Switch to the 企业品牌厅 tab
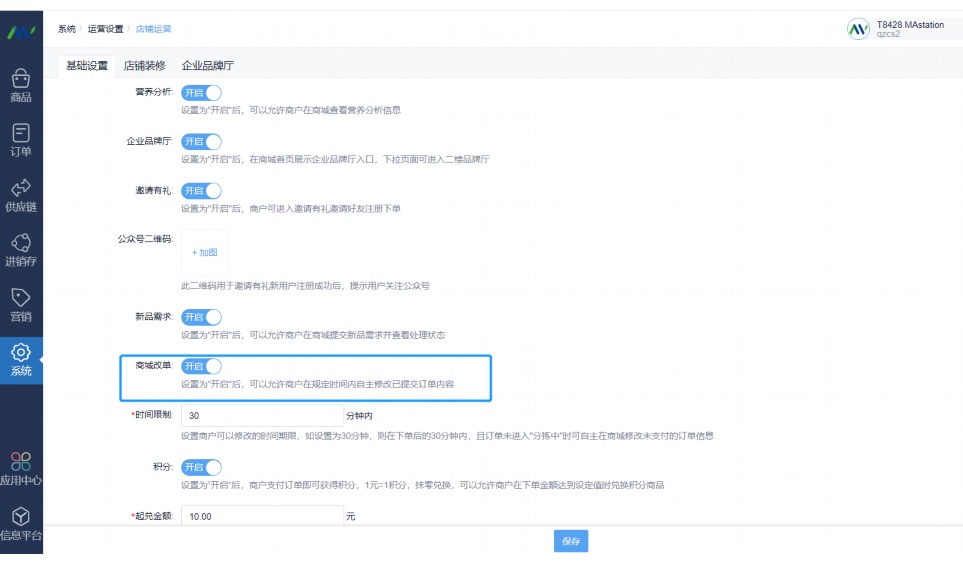Screen dimensions: 963x564 coord(207,66)
